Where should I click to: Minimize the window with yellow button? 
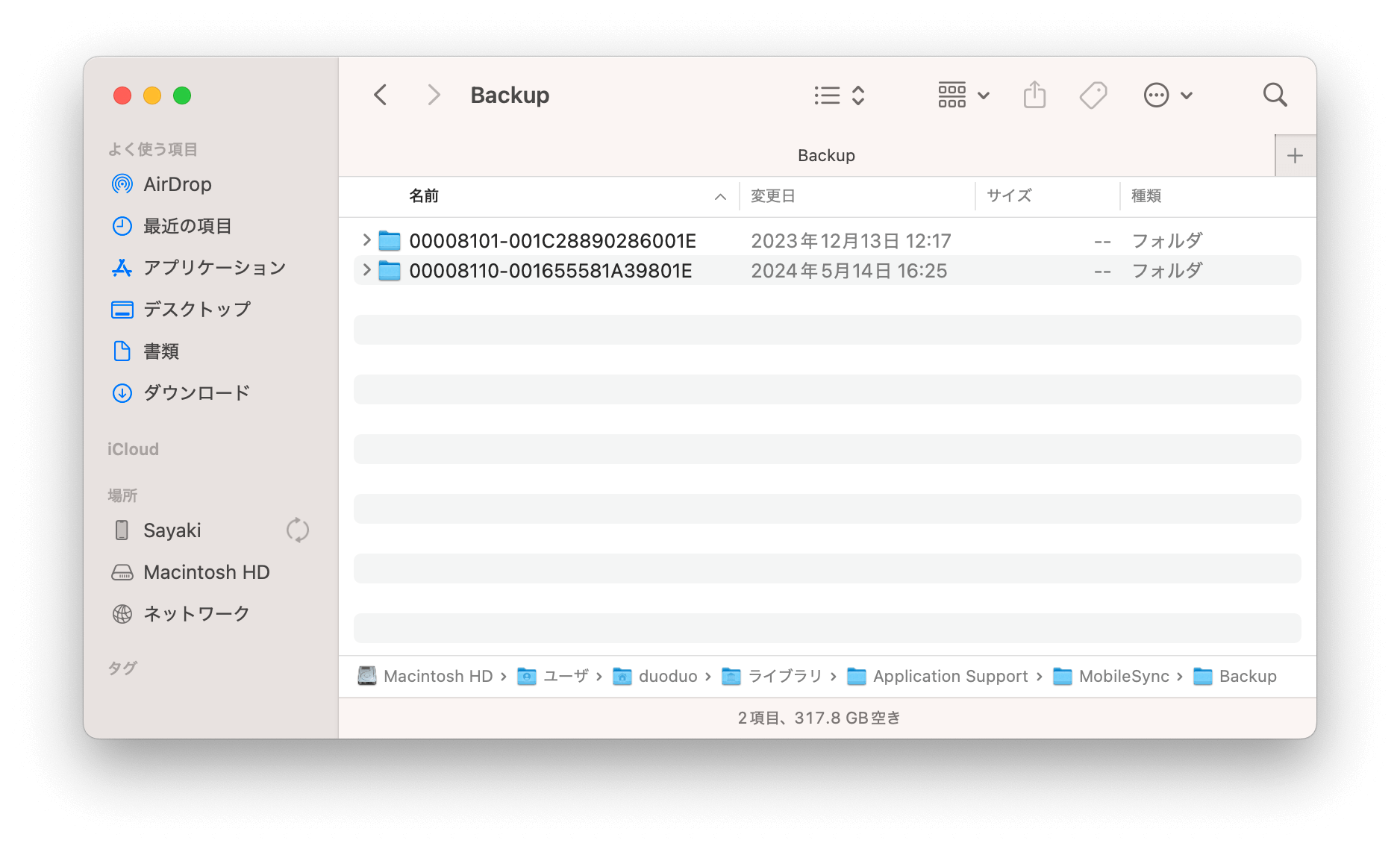point(152,95)
